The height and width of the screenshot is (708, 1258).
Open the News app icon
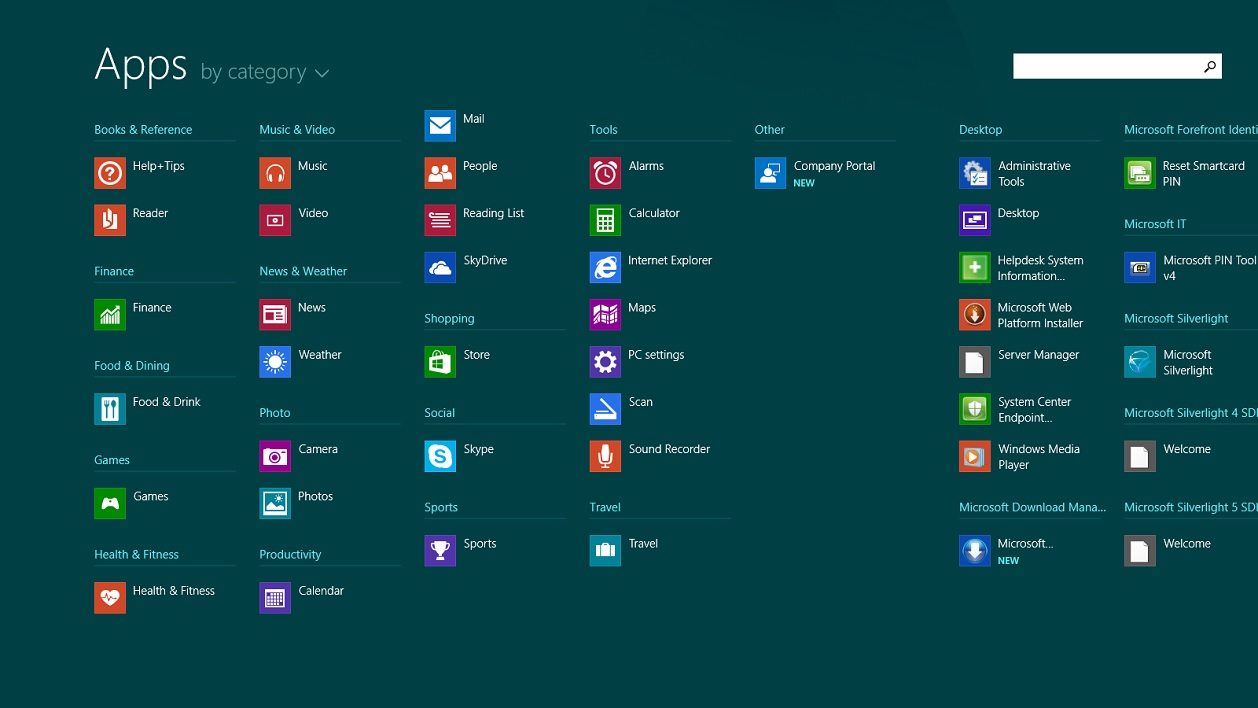point(275,314)
